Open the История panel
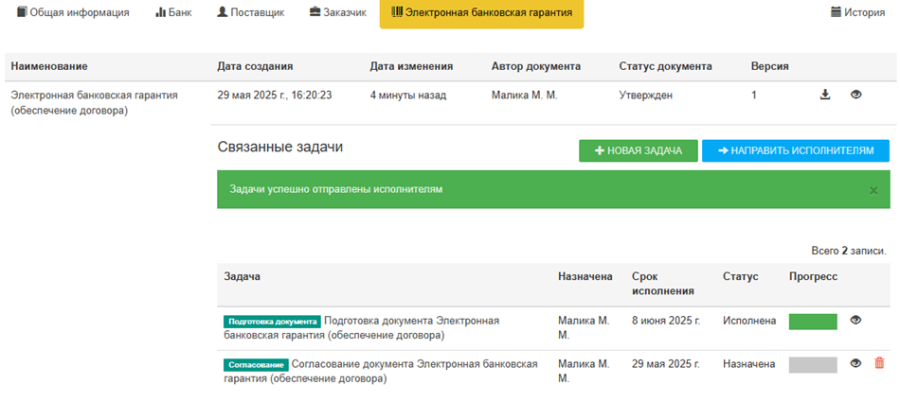The height and width of the screenshot is (402, 900). [857, 13]
